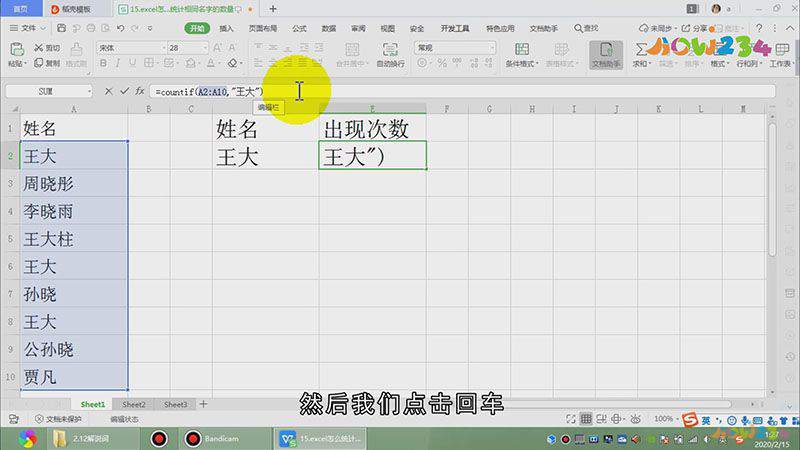
Task: Click the Copy (复制) button
Action: (x=46, y=63)
